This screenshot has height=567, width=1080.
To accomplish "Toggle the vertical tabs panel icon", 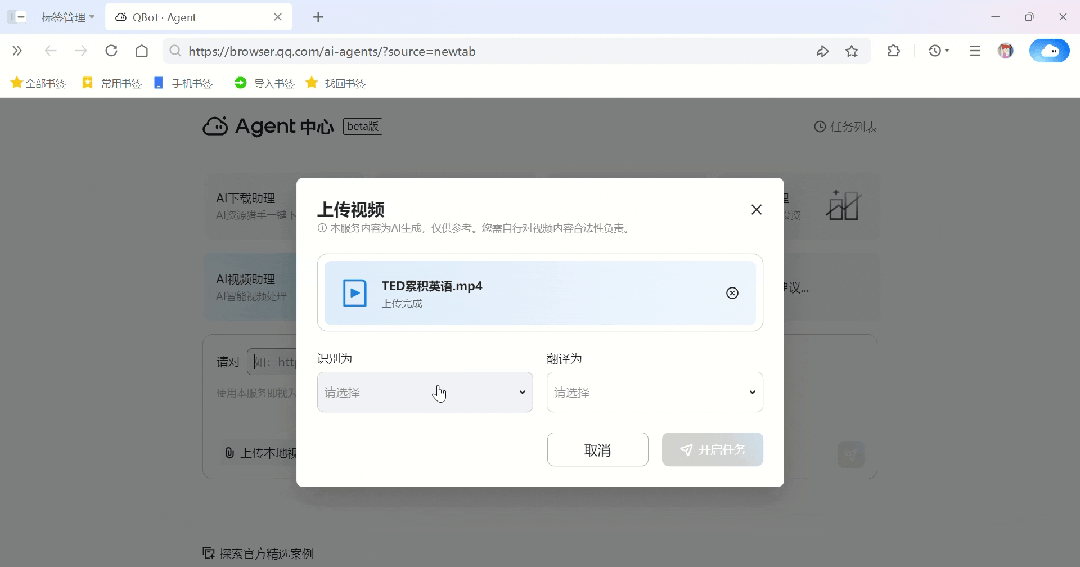I will click(17, 17).
